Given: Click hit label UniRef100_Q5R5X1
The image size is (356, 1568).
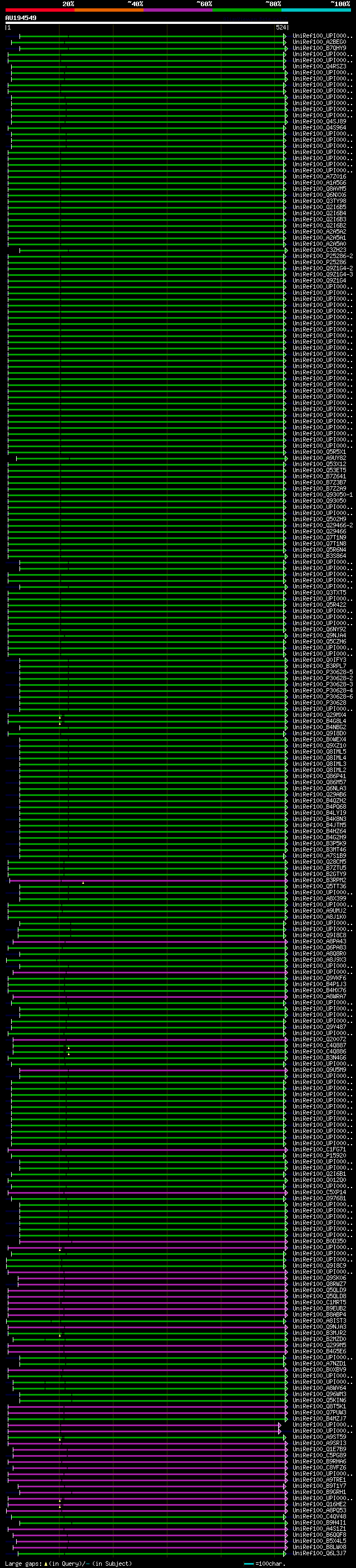Looking at the screenshot, I should click(x=319, y=452).
